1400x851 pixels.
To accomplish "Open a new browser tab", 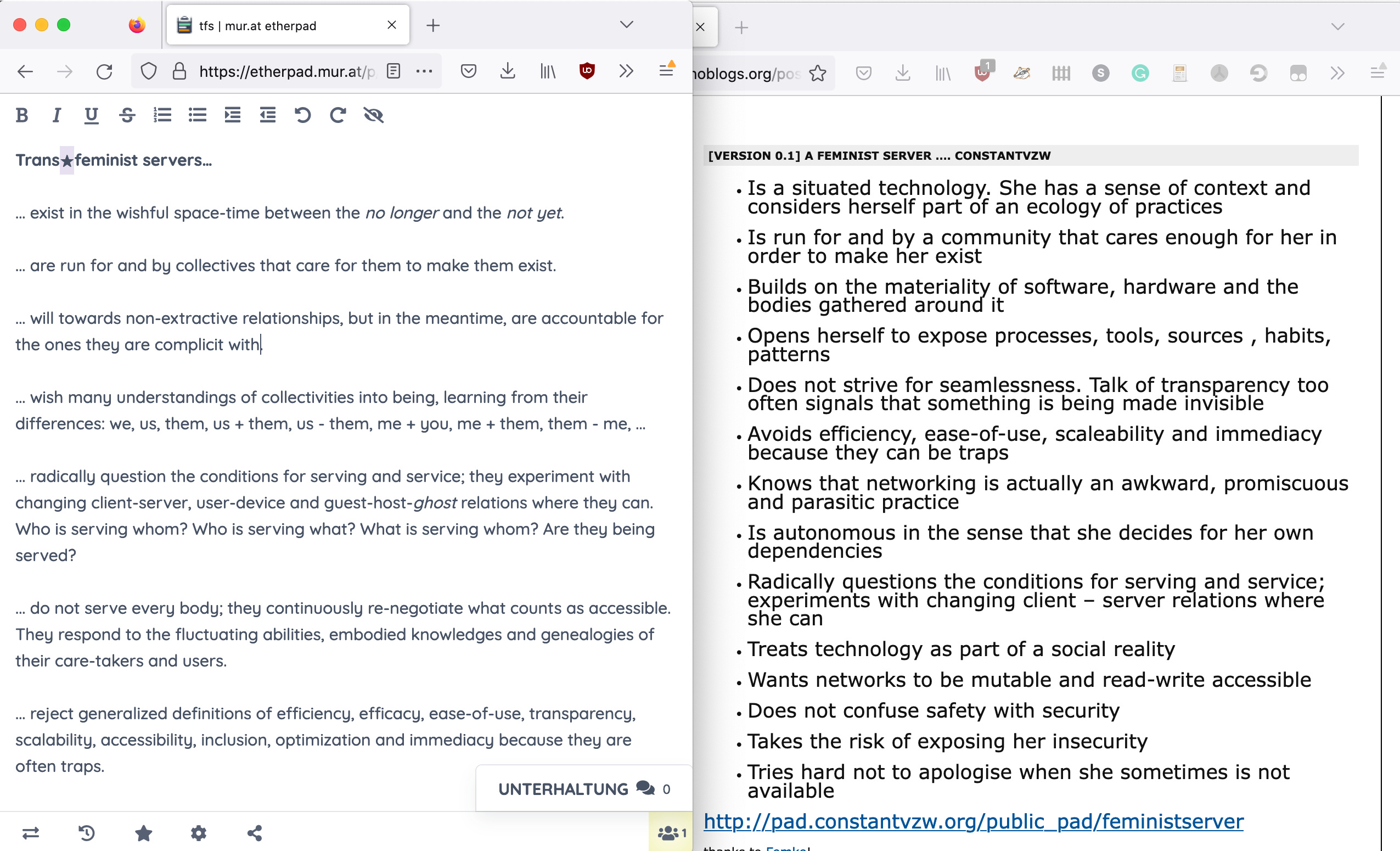I will (433, 26).
